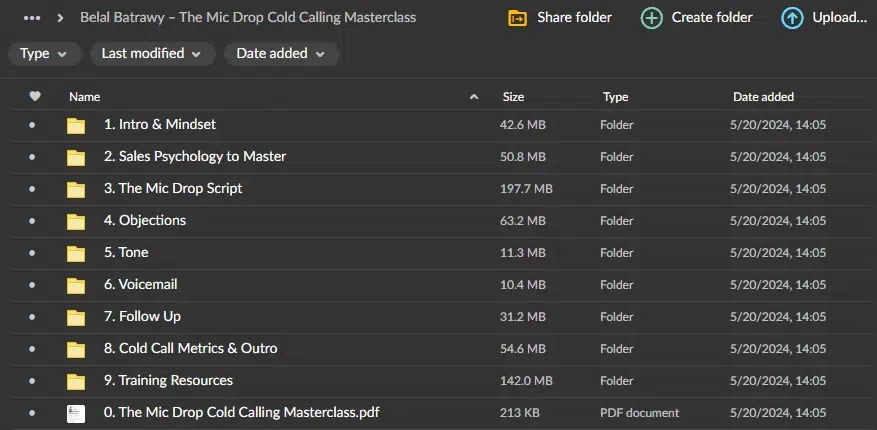Open the breadcrumb ellipsis menu
877x430 pixels.
[32, 18]
